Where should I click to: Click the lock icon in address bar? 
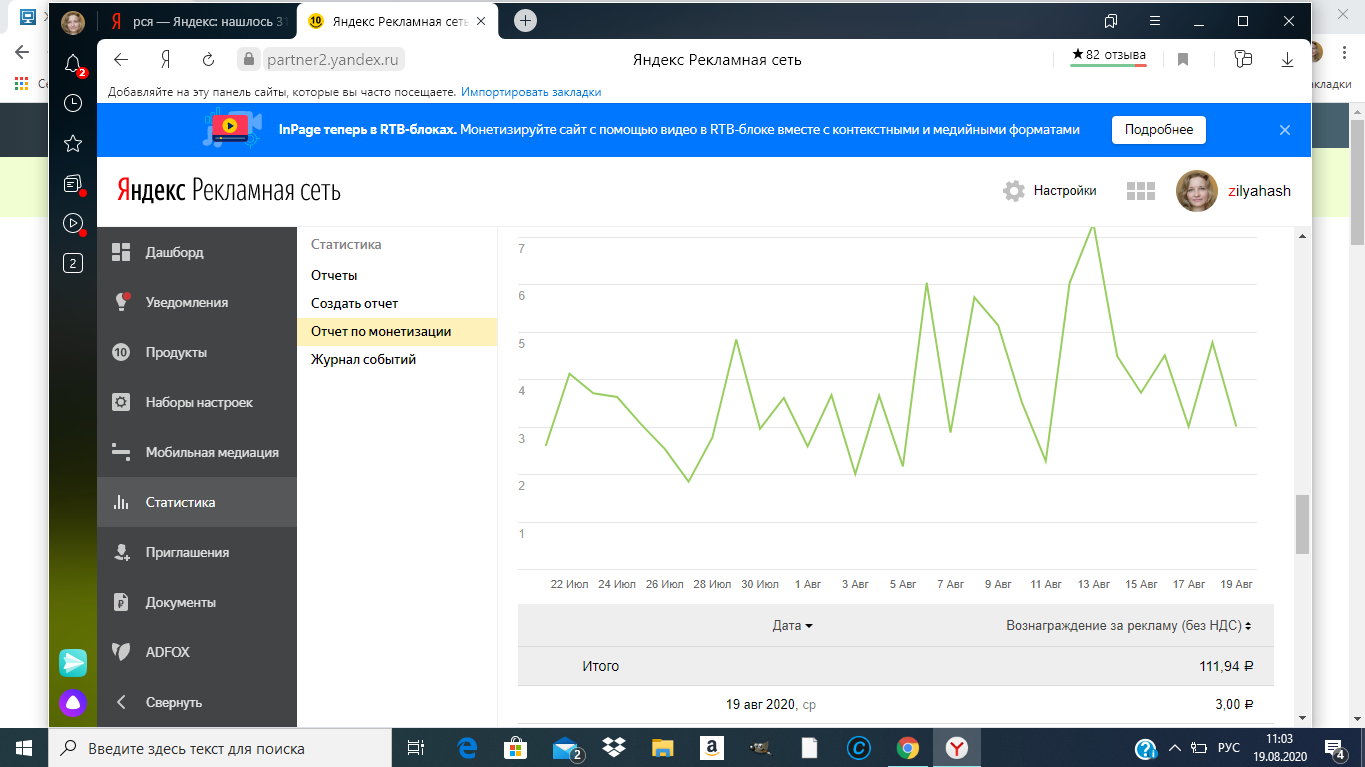coord(249,59)
